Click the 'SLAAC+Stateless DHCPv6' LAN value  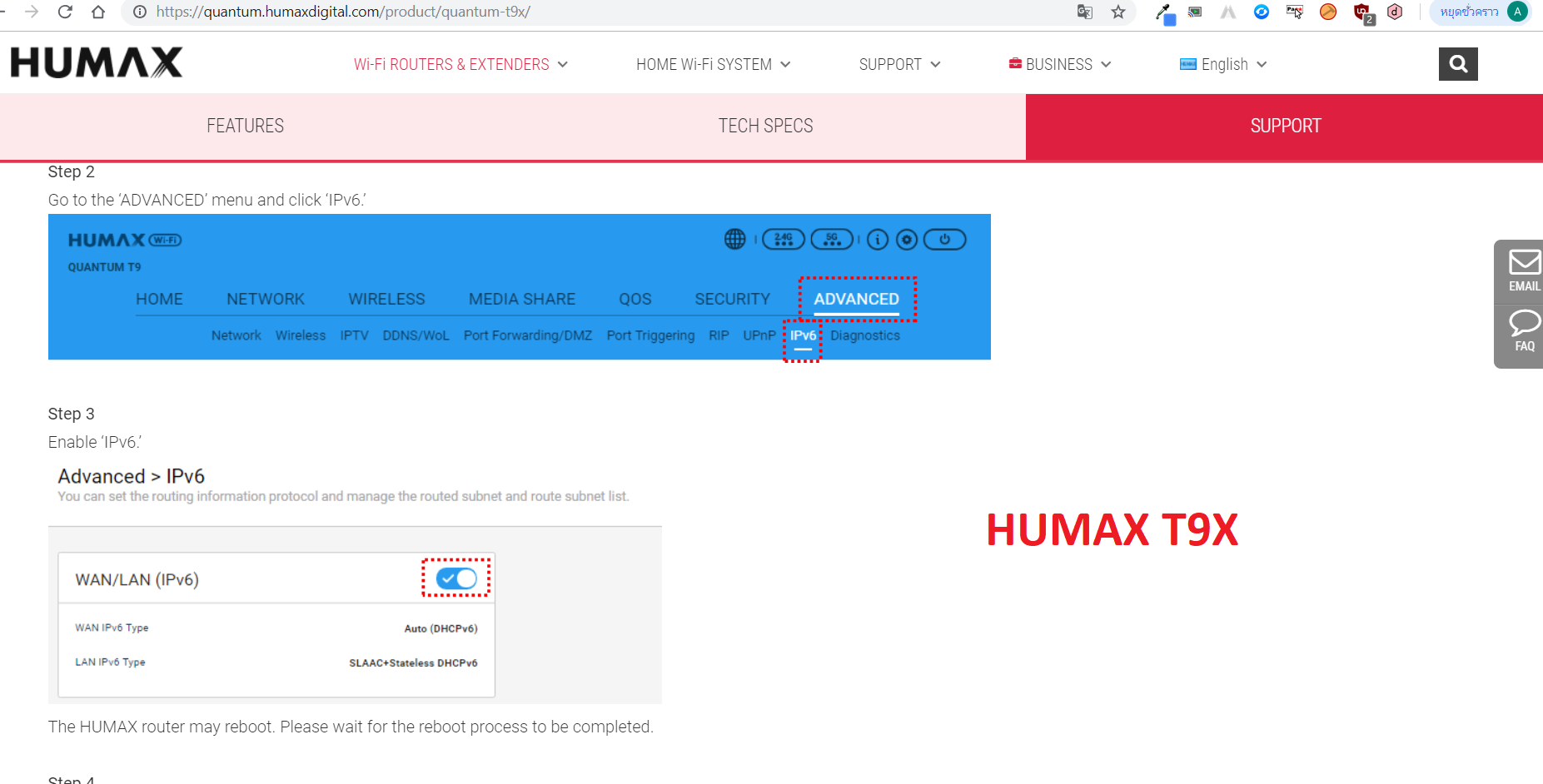(413, 662)
